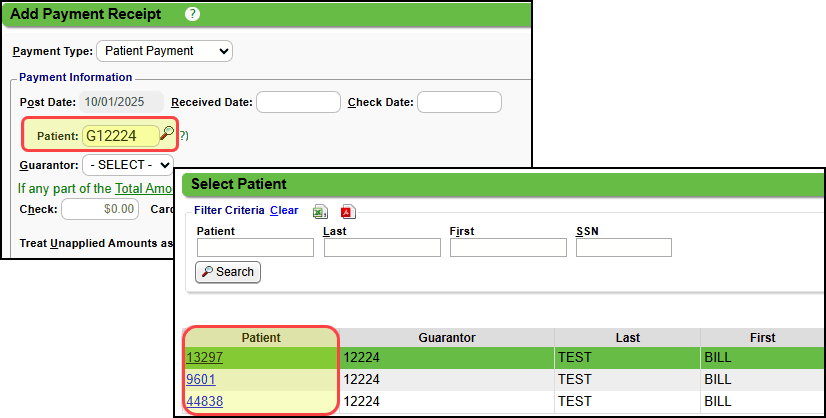The image size is (826, 418).
Task: Export patient list to Excel icon
Action: click(x=320, y=211)
